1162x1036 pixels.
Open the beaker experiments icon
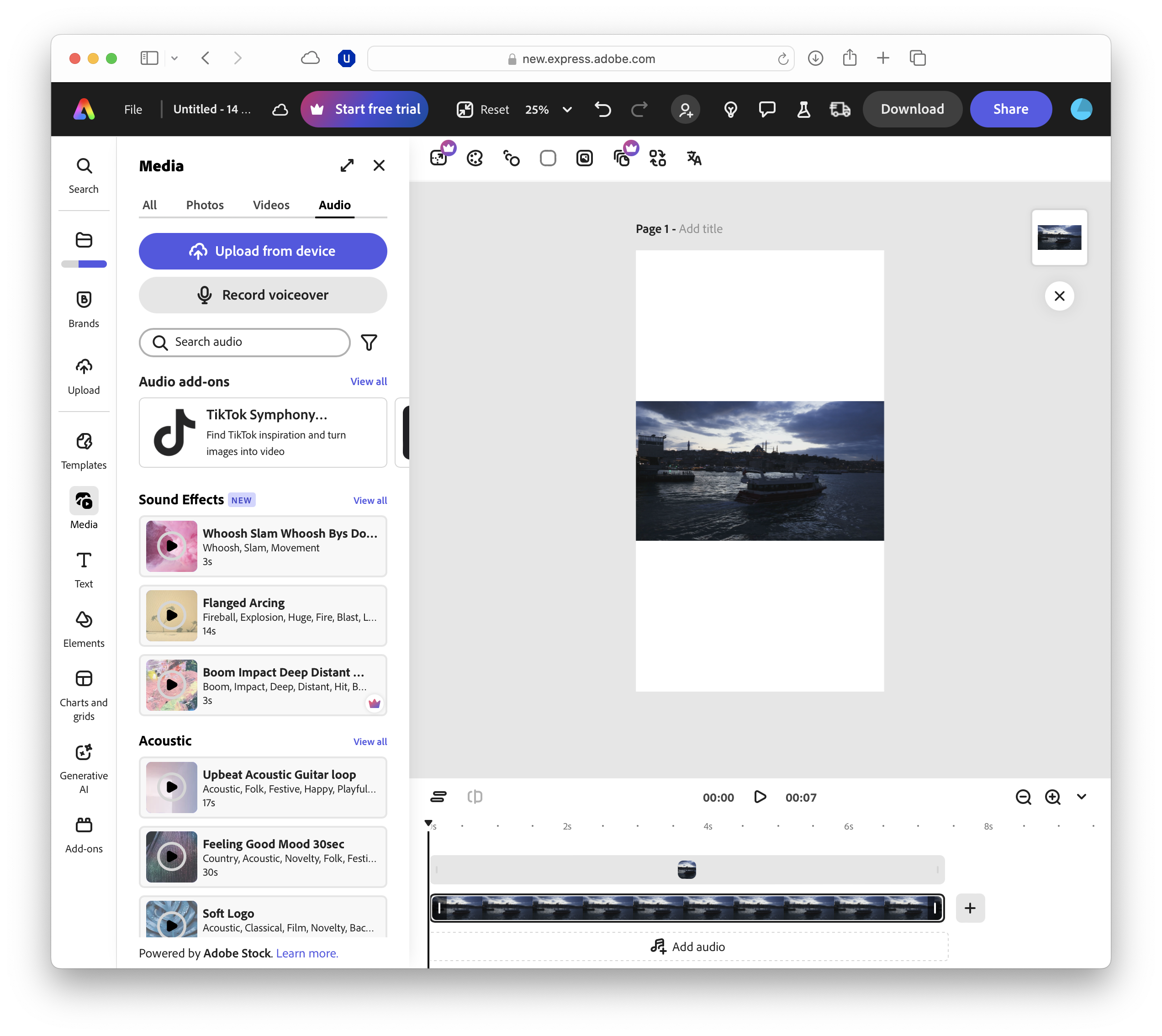coord(803,109)
